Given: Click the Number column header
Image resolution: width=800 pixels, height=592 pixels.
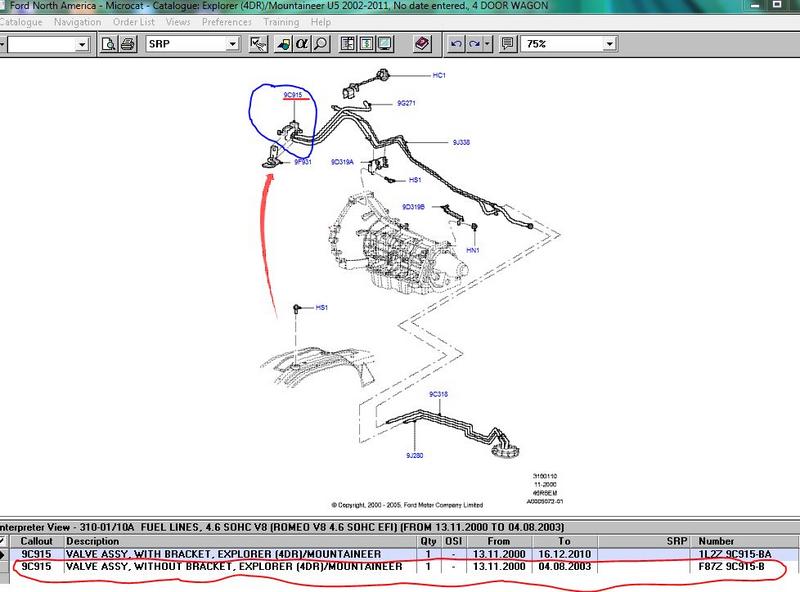Looking at the screenshot, I should tap(745, 541).
